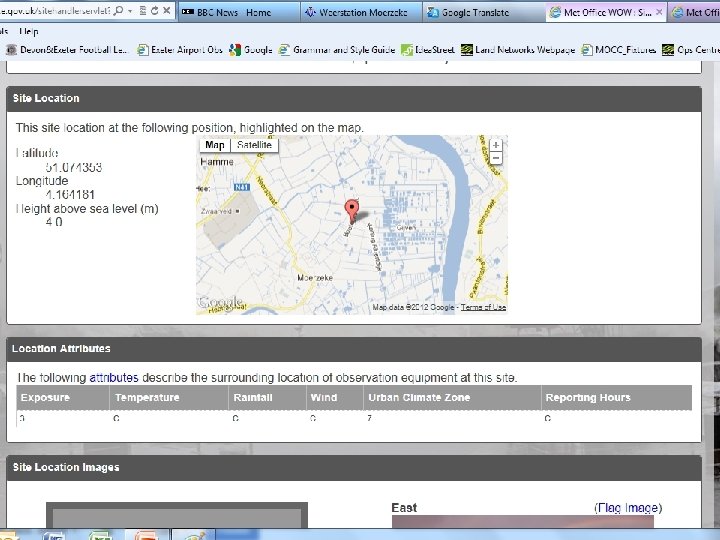Viewport: 720px width, 540px height.
Task: Open the attributes hyperlink
Action: click(114, 378)
